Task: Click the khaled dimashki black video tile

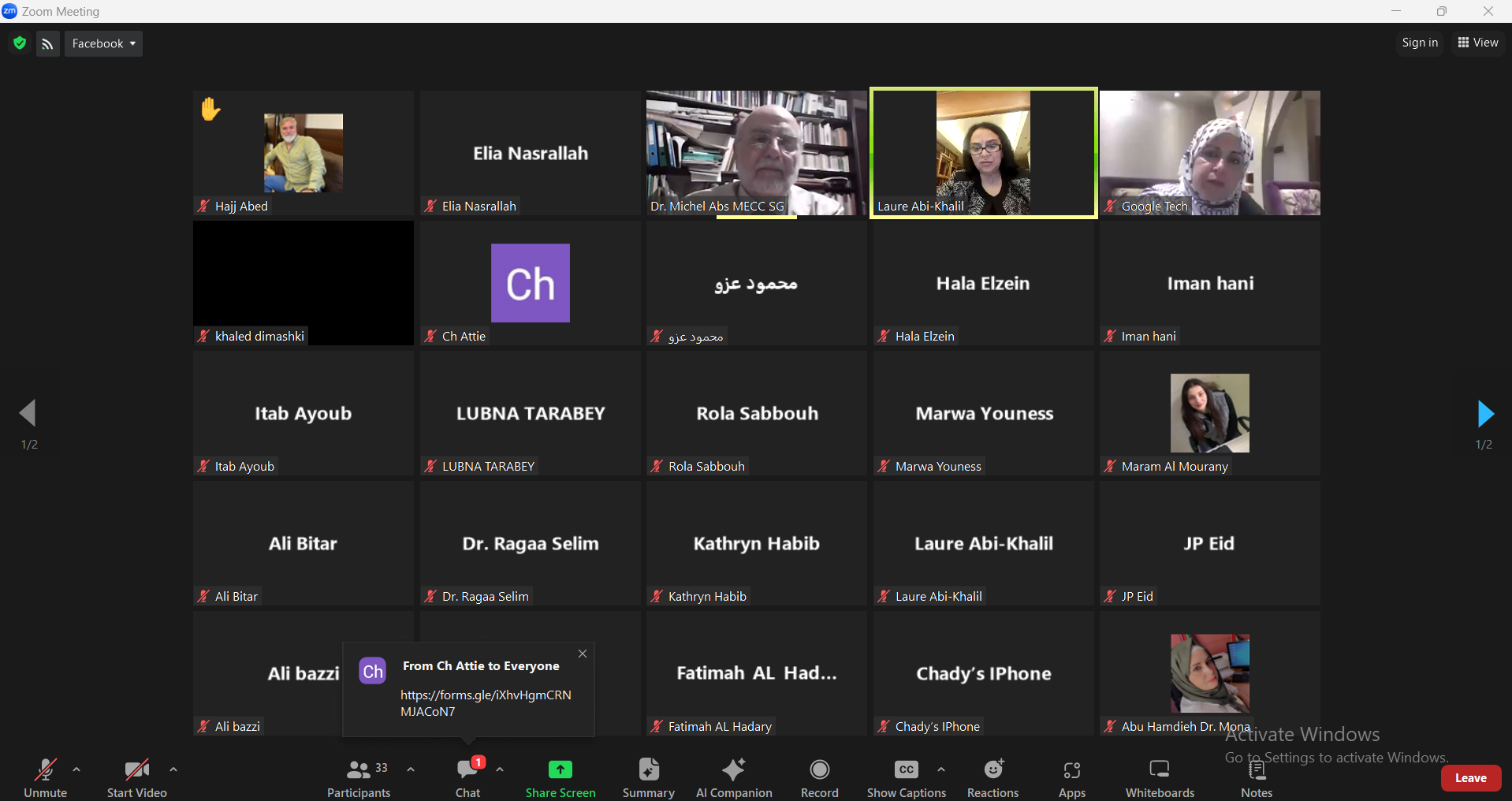Action: [x=304, y=283]
